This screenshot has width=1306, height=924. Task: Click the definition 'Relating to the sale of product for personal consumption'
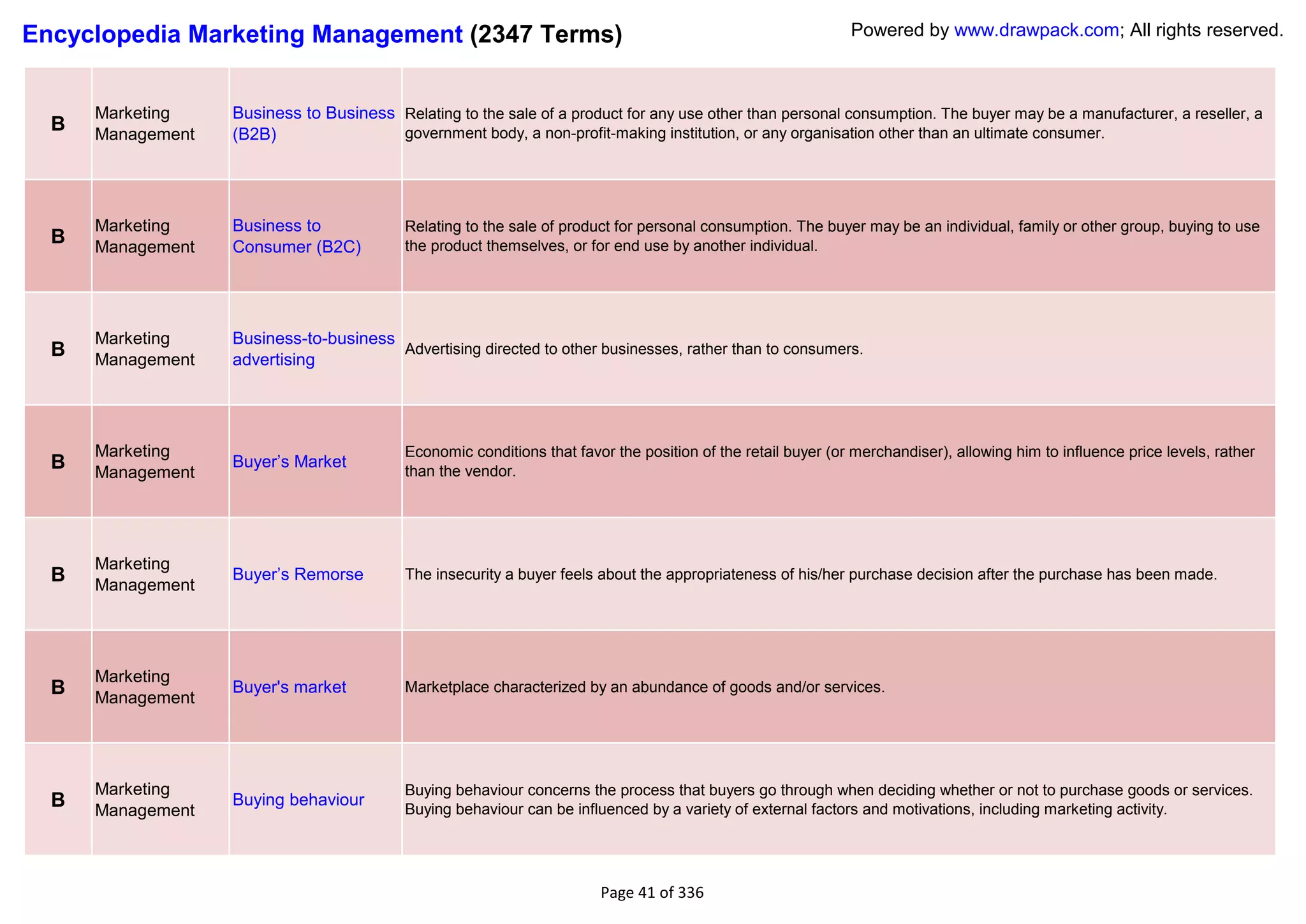pos(832,237)
